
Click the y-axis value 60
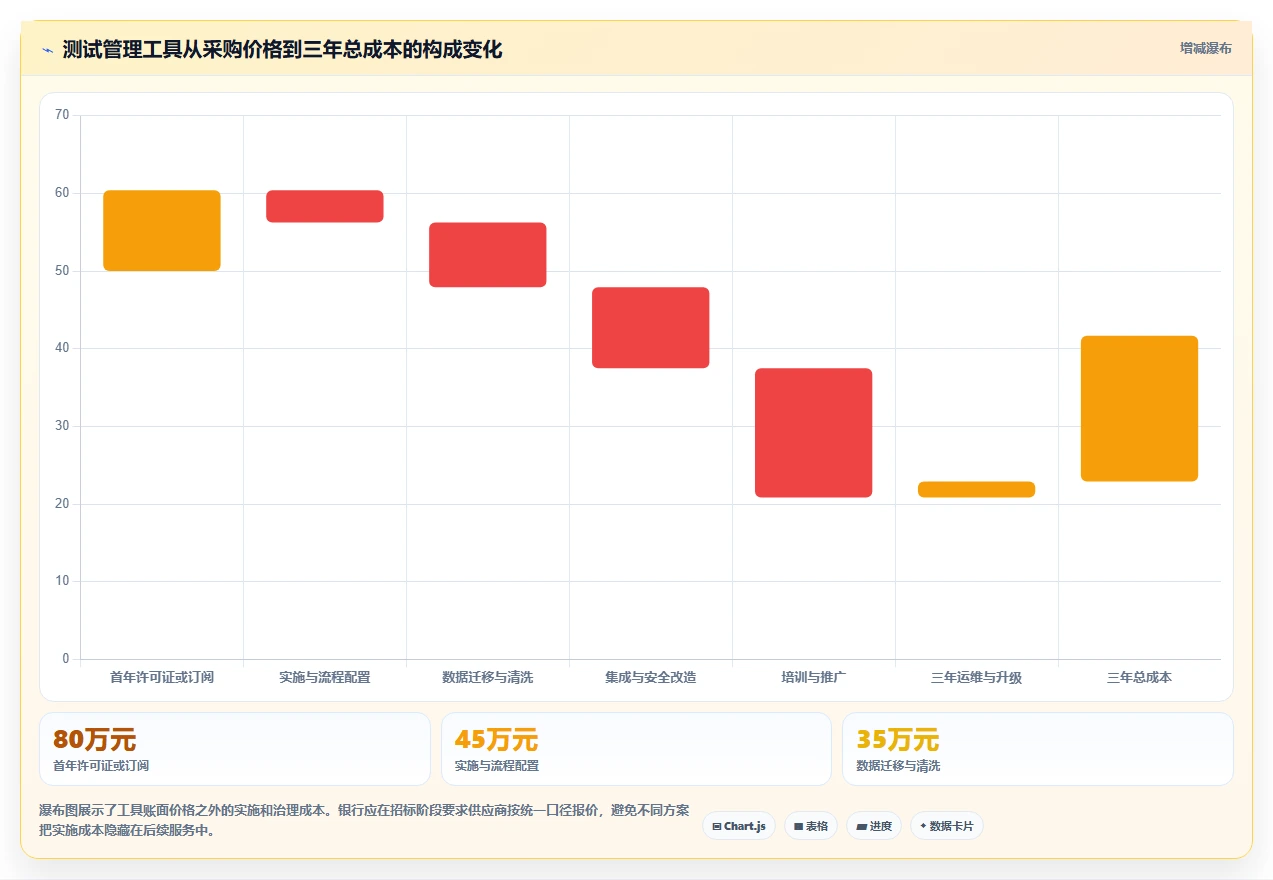(x=62, y=193)
